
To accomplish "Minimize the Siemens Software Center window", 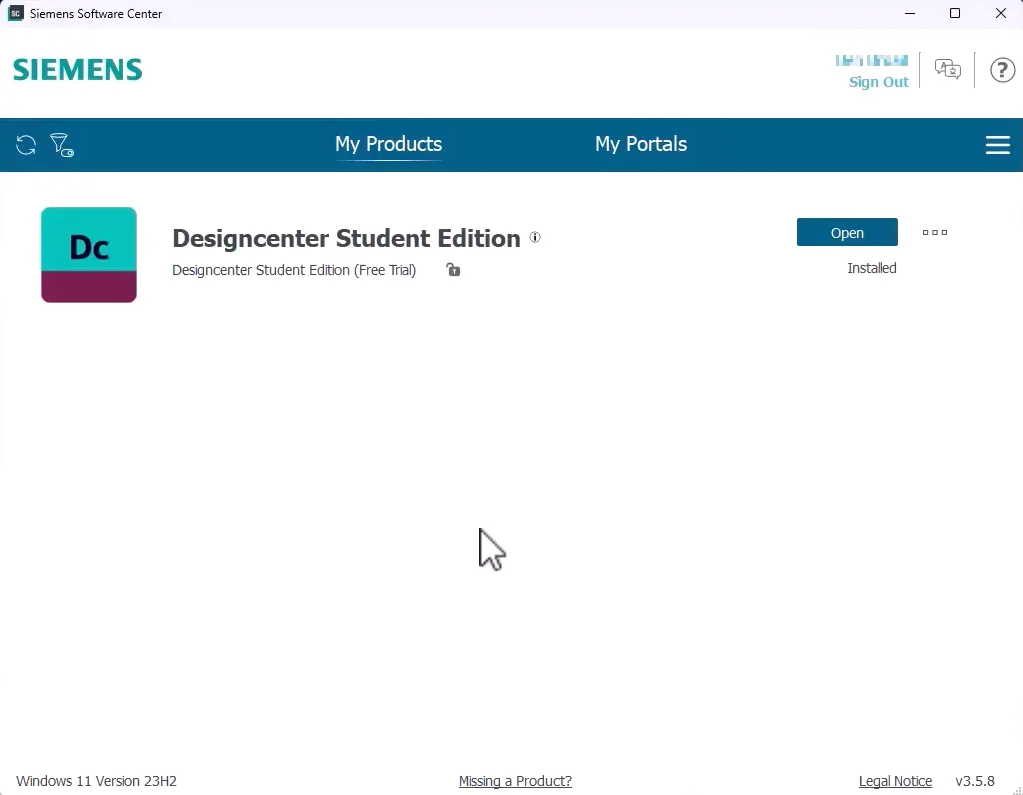I will click(910, 13).
